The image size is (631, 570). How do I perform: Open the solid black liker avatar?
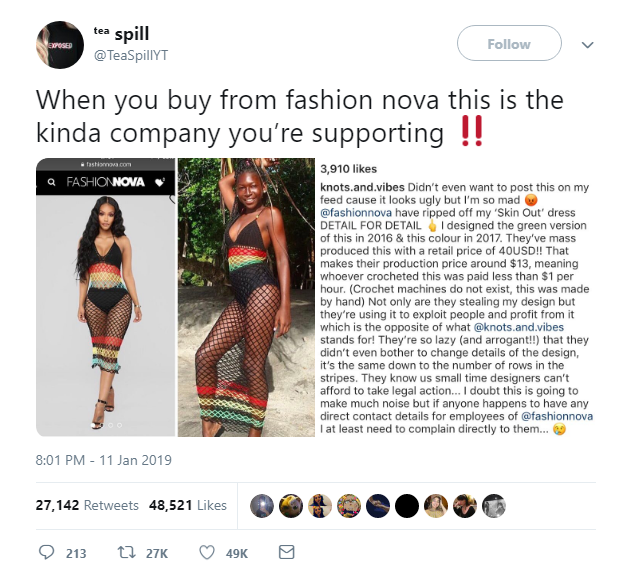tap(406, 506)
